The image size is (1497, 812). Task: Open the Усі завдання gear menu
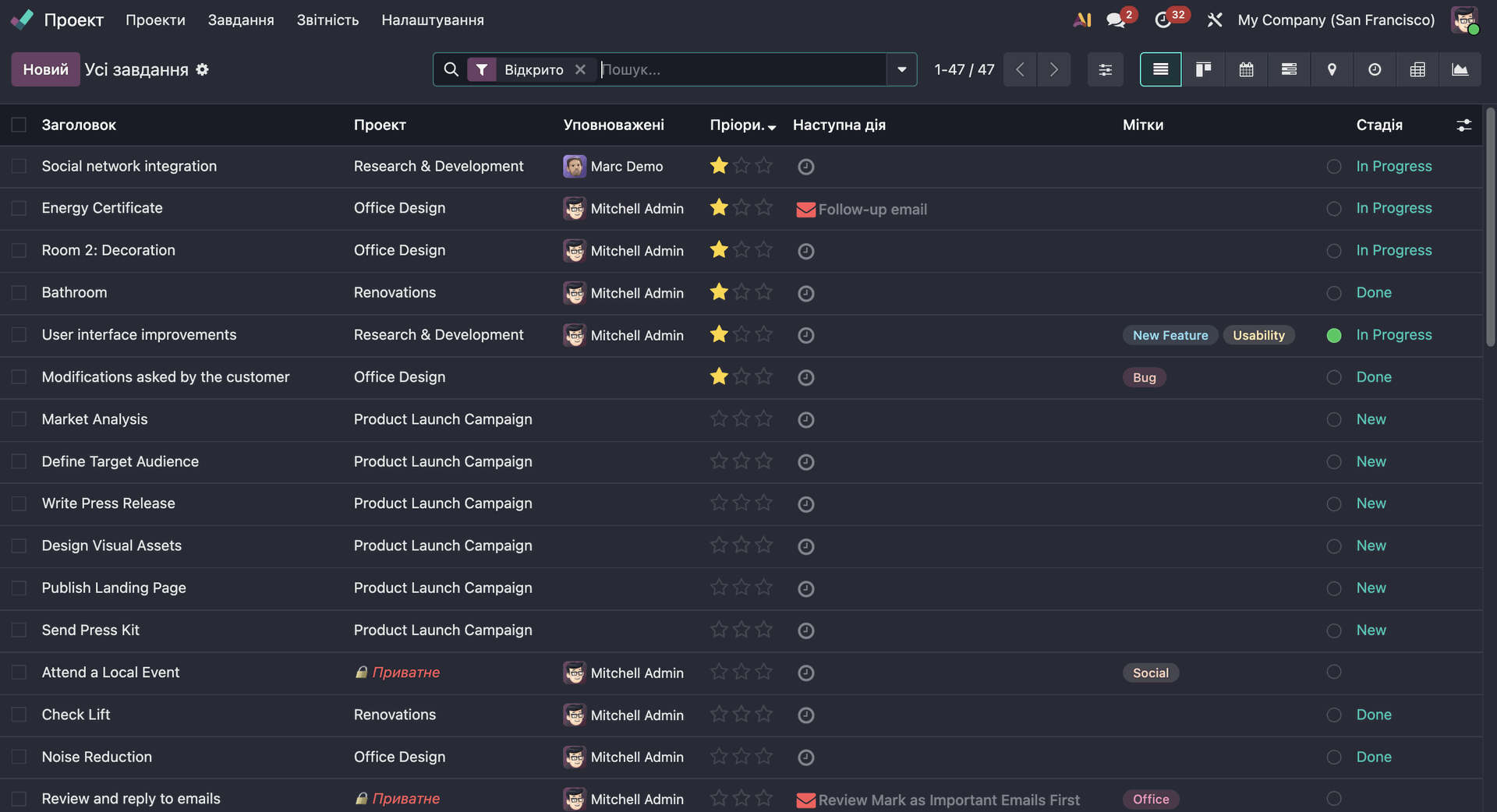click(x=203, y=69)
